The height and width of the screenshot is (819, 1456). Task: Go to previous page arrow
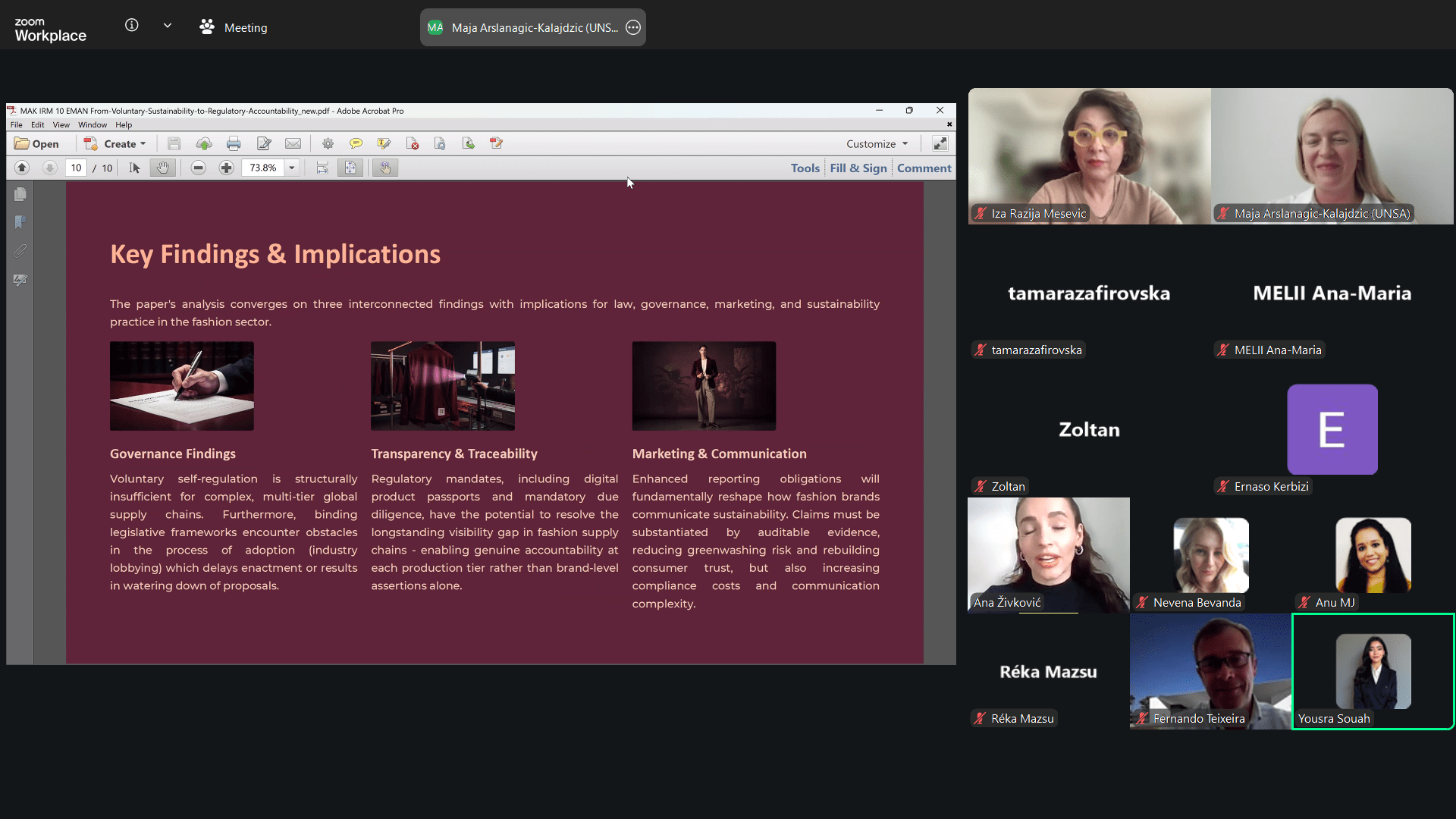coord(22,168)
